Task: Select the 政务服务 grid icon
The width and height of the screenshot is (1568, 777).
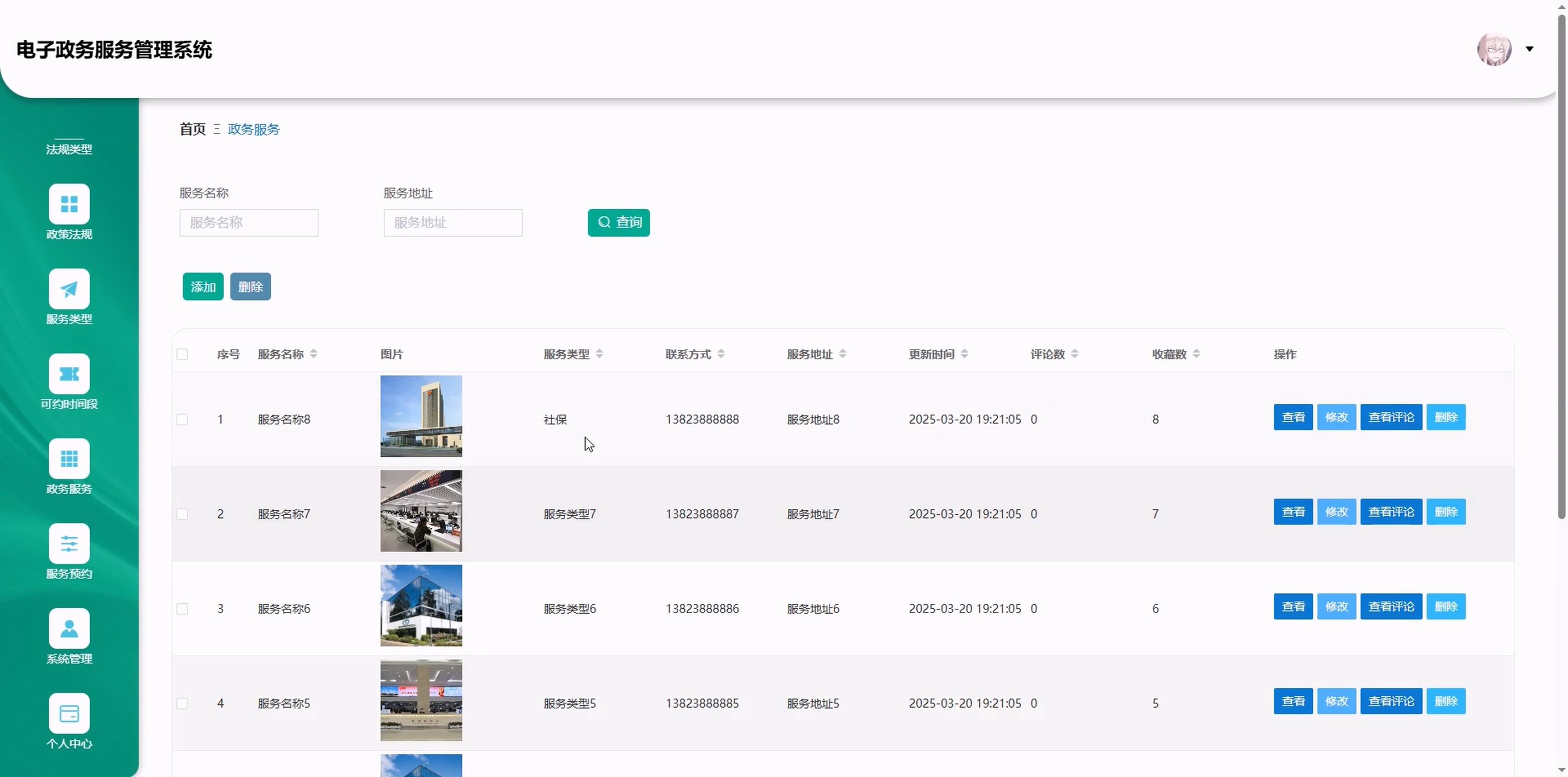Action: coord(69,459)
